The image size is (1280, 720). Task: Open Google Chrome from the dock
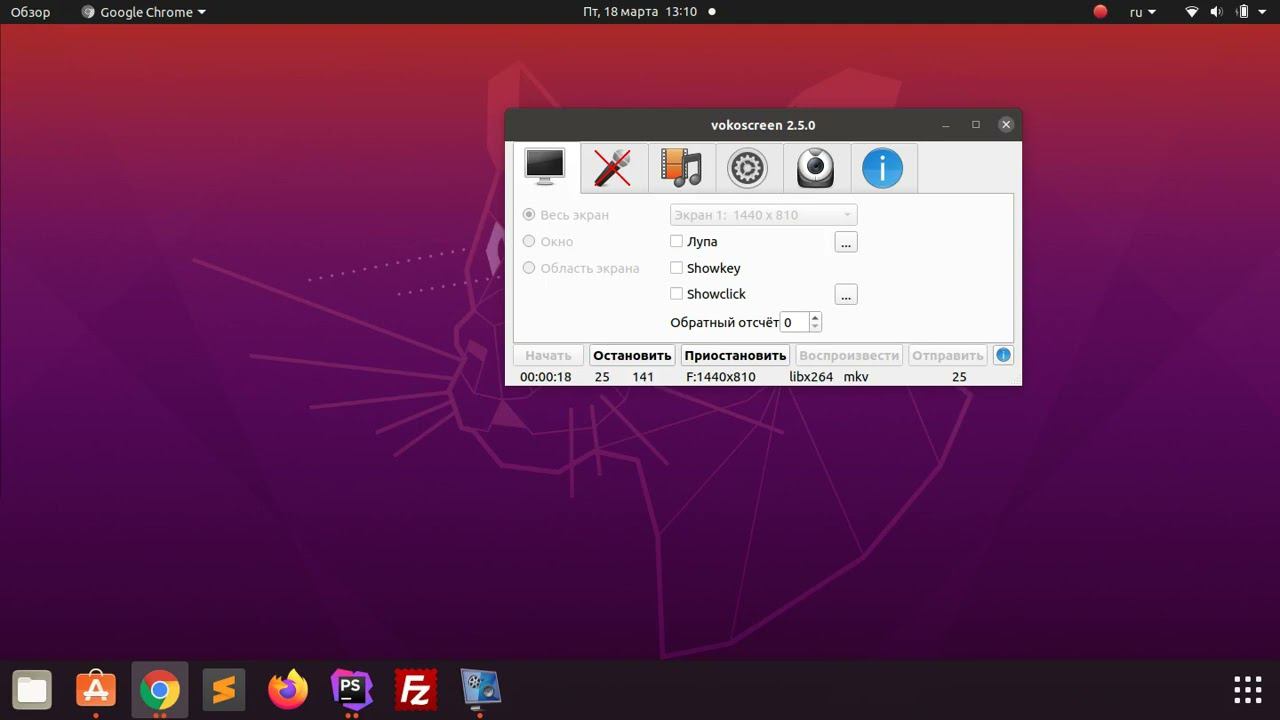click(x=160, y=689)
